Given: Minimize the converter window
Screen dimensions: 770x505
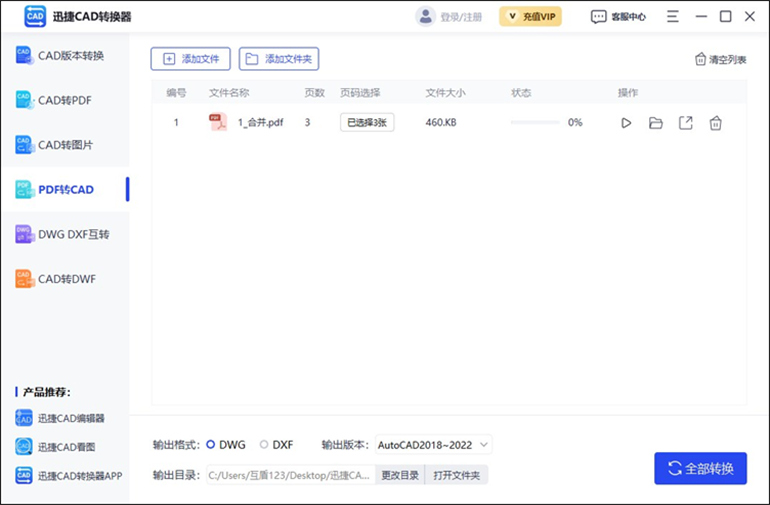Looking at the screenshot, I should (x=701, y=17).
